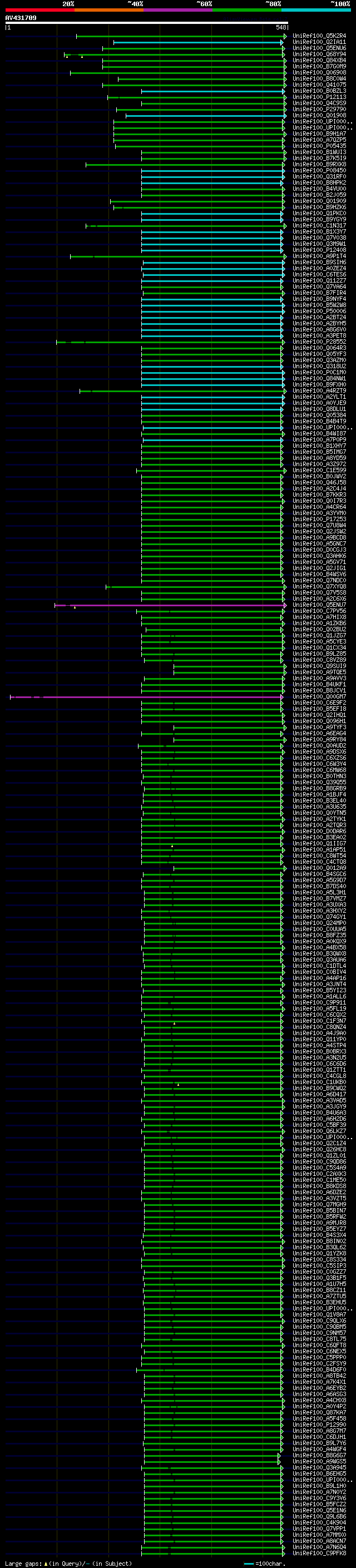Select hit UniRef100_B7G0M9
The width and height of the screenshot is (356, 1568).
click(x=319, y=66)
